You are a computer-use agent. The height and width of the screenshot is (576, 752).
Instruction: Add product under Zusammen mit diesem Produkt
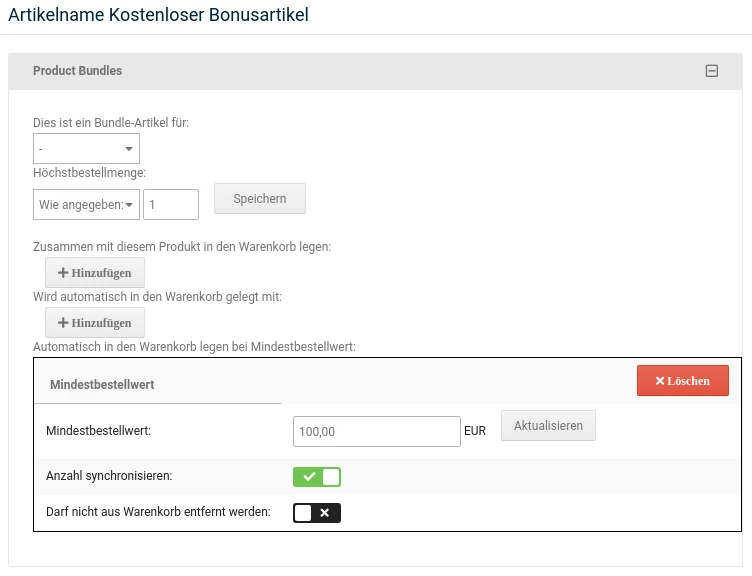tap(95, 272)
